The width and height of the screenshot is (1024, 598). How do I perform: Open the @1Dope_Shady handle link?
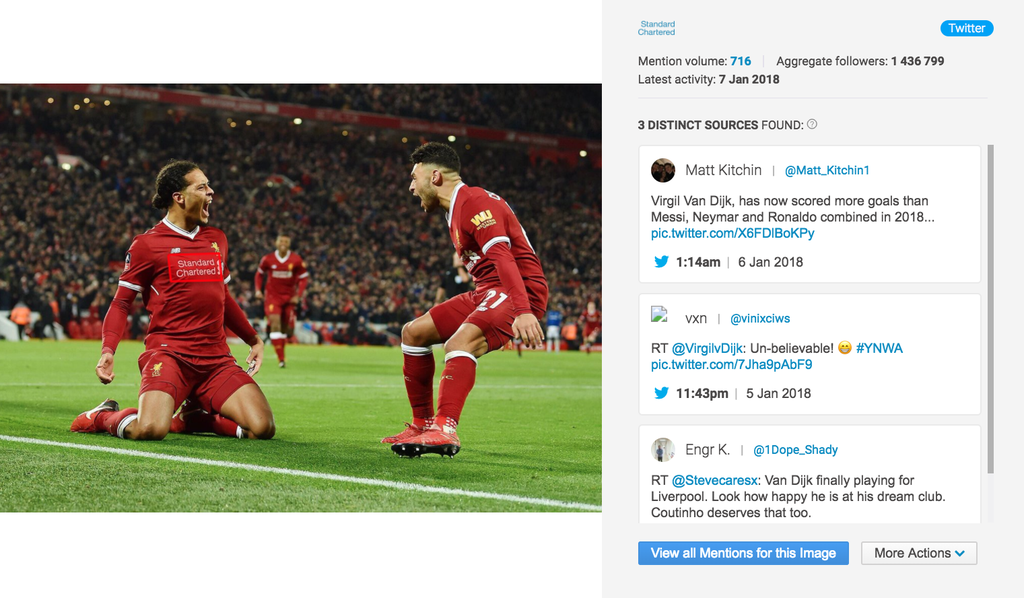click(x=795, y=450)
